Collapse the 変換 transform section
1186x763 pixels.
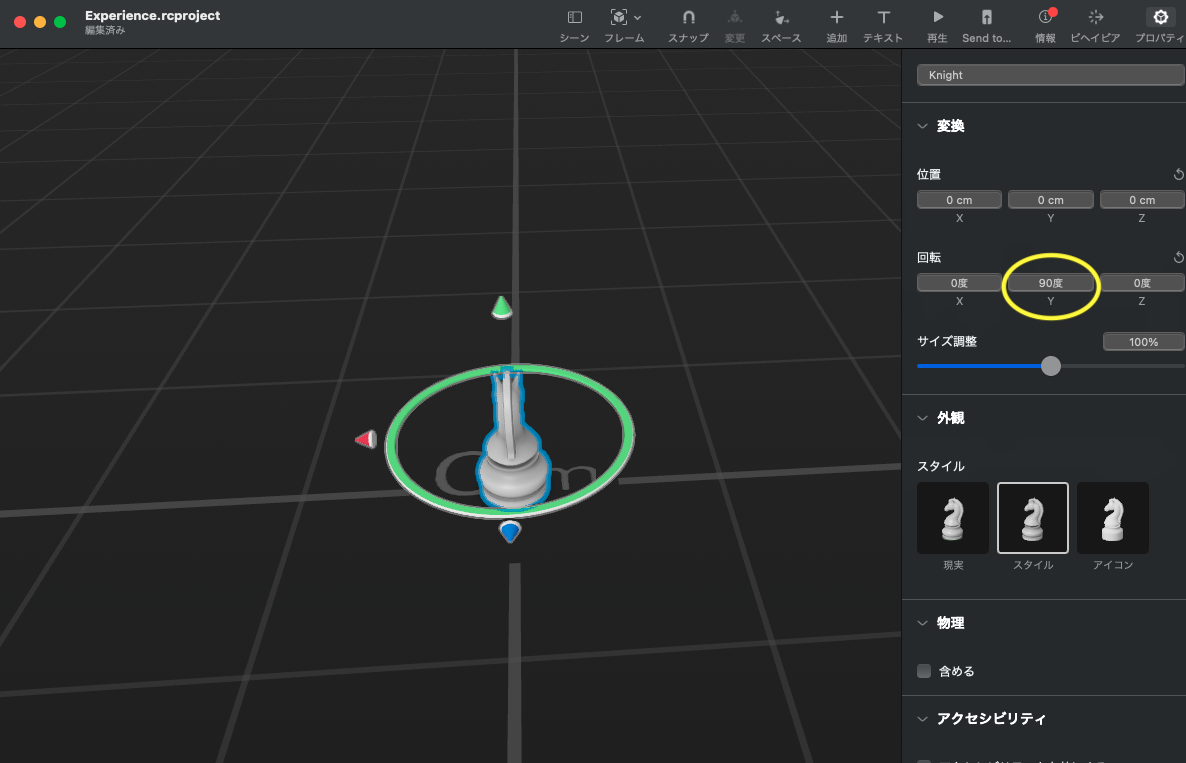[922, 126]
